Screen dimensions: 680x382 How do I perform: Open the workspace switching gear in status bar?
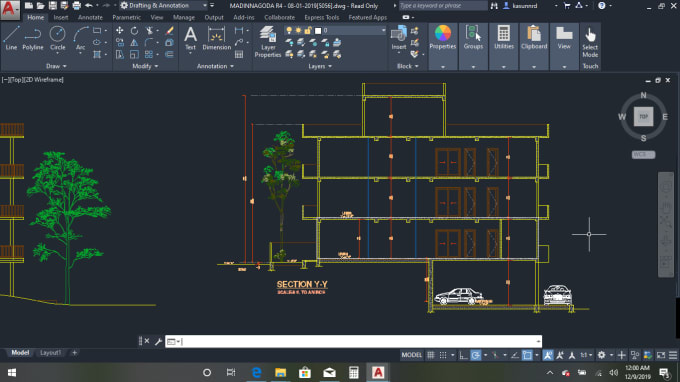(x=602, y=355)
